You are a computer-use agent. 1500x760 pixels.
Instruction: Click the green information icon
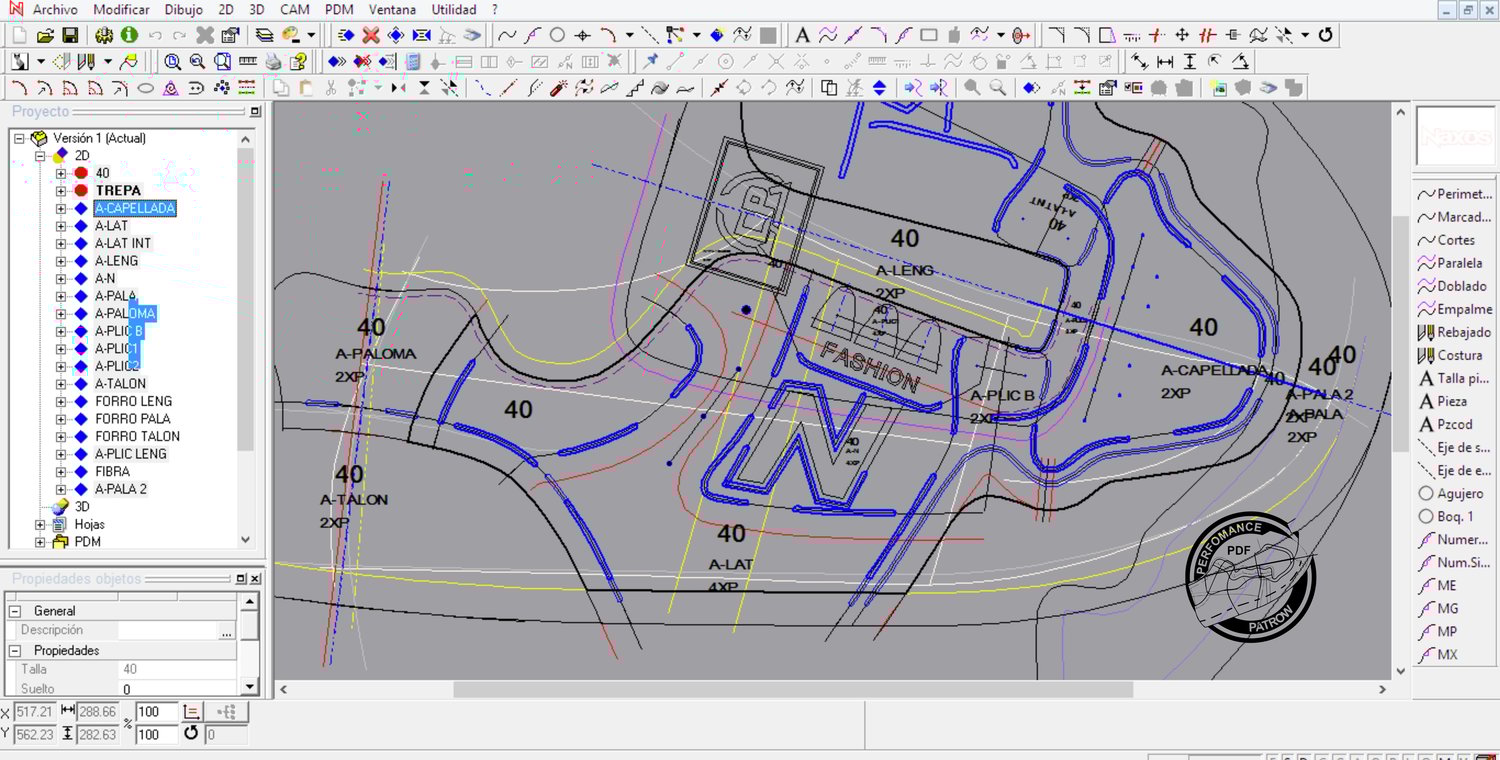point(129,35)
